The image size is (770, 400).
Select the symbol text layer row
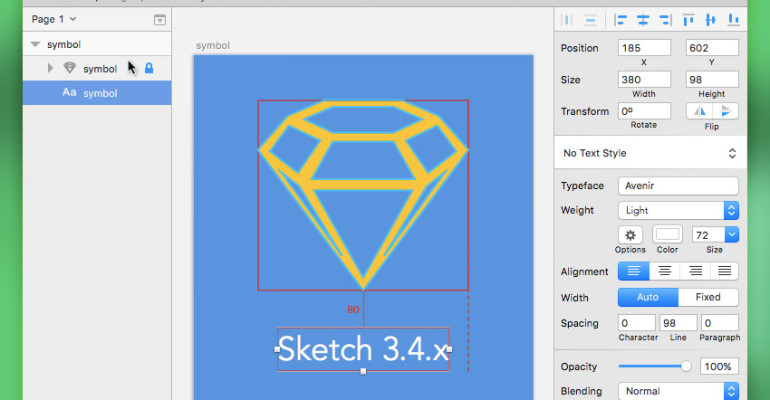pos(97,93)
